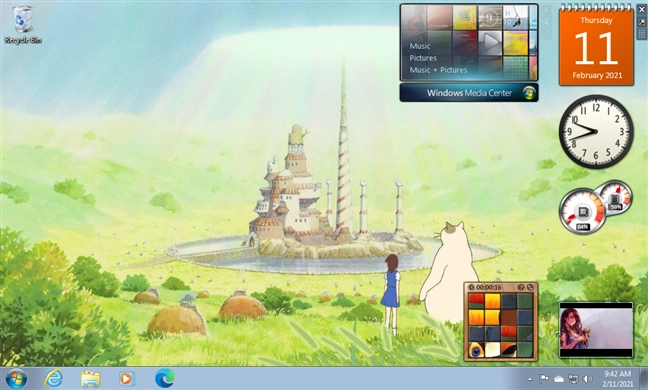Image resolution: width=648 pixels, height=390 pixels.
Task: Pause the picture puzzle timer
Action: click(x=471, y=287)
